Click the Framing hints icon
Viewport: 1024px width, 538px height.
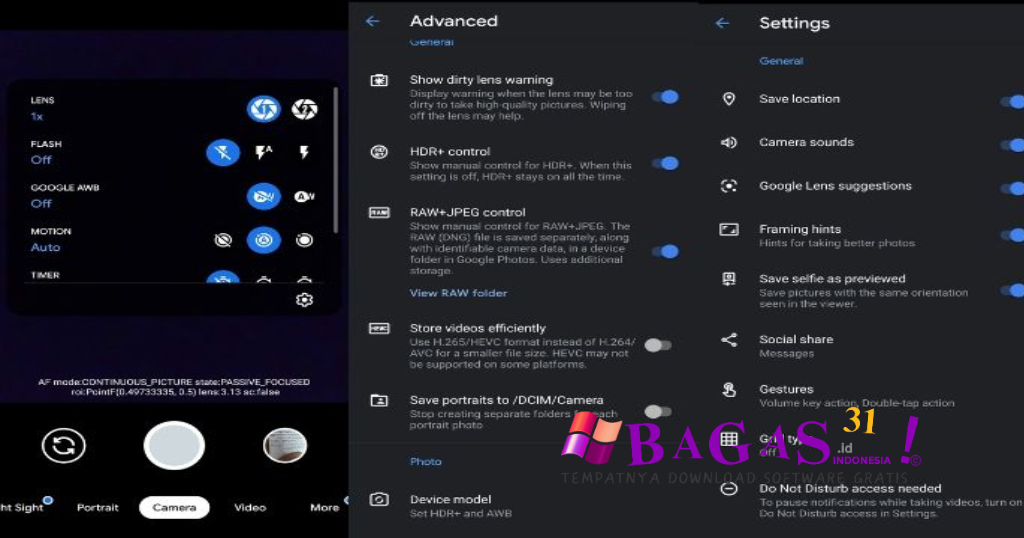(x=729, y=229)
